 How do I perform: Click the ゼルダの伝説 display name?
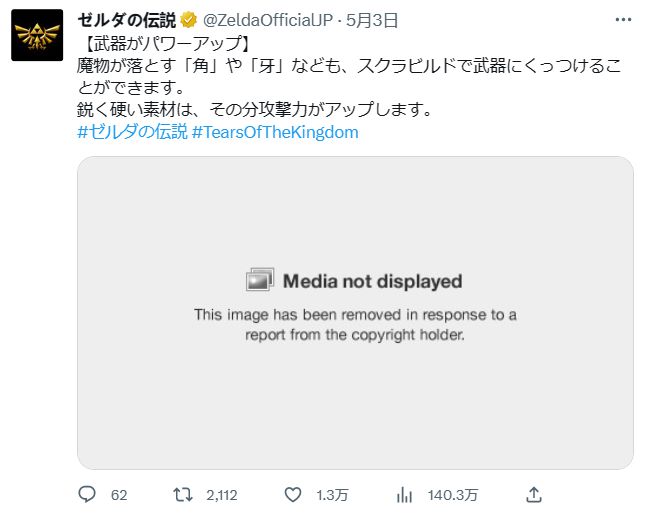coord(127,20)
